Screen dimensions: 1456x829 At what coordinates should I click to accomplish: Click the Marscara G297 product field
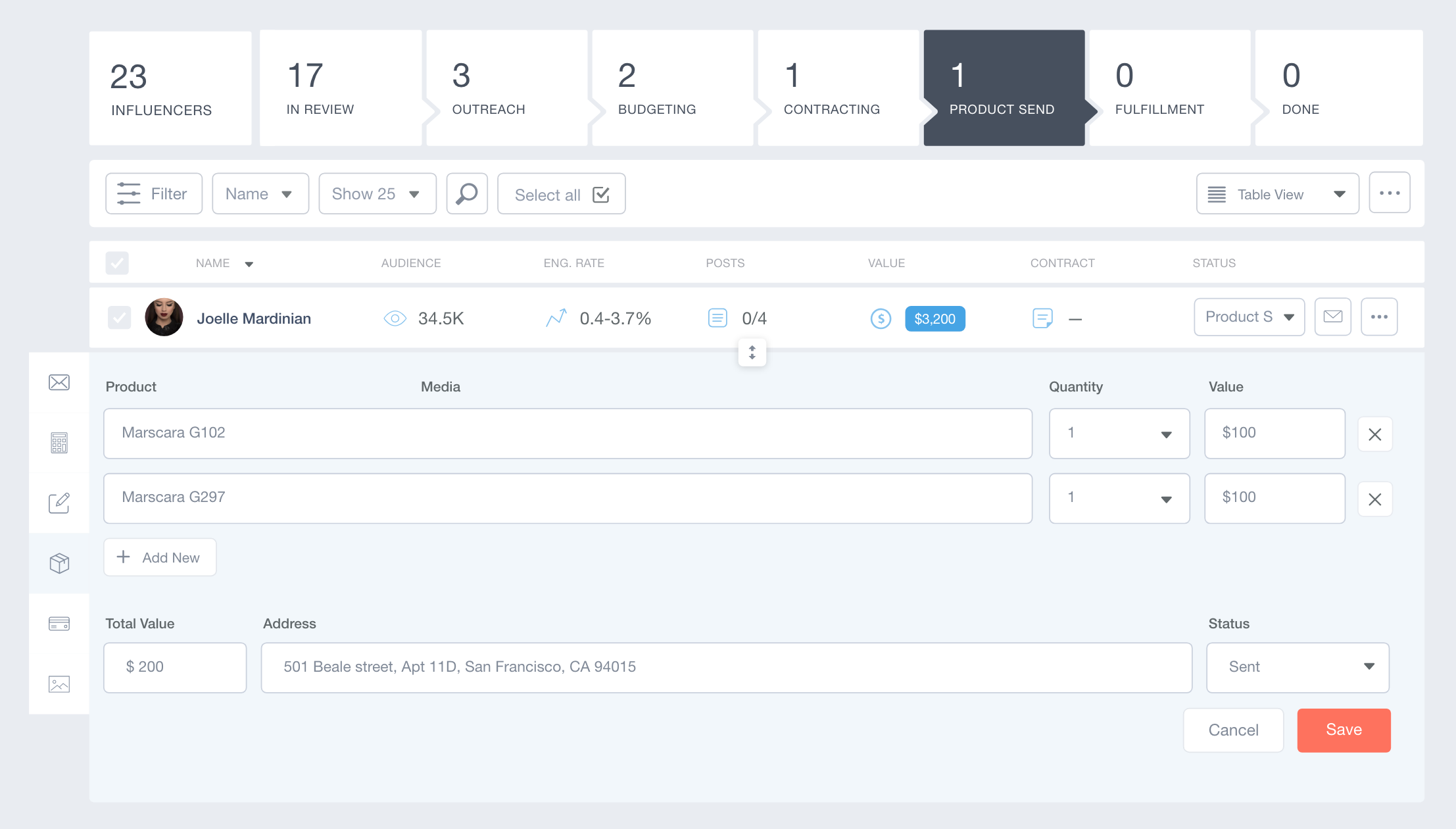tap(568, 498)
